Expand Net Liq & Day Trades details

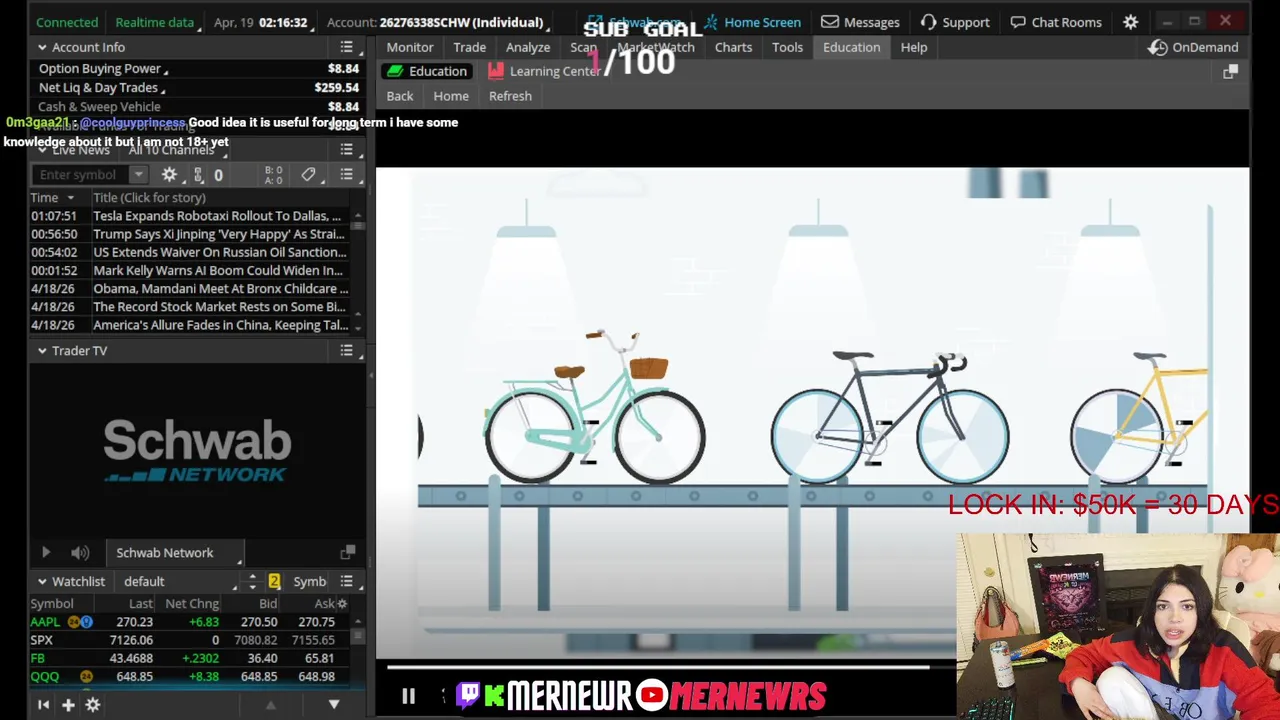pyautogui.click(x=102, y=88)
